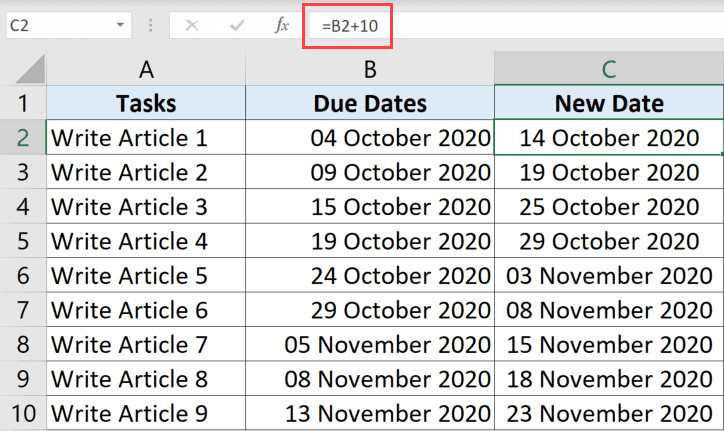The height and width of the screenshot is (431, 724).
Task: Click the three-dot handle beside Name Box
Action: pyautogui.click(x=151, y=25)
